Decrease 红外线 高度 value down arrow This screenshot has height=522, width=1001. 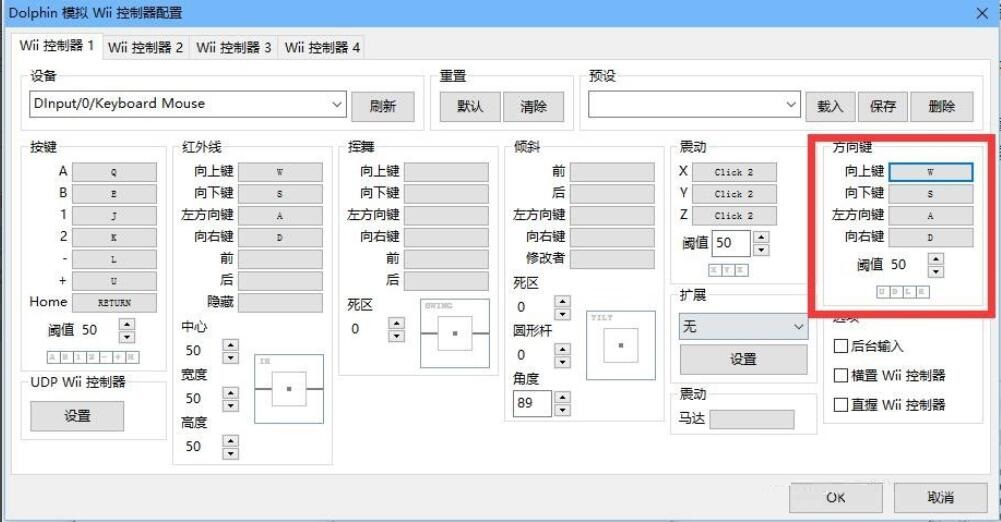(230, 453)
